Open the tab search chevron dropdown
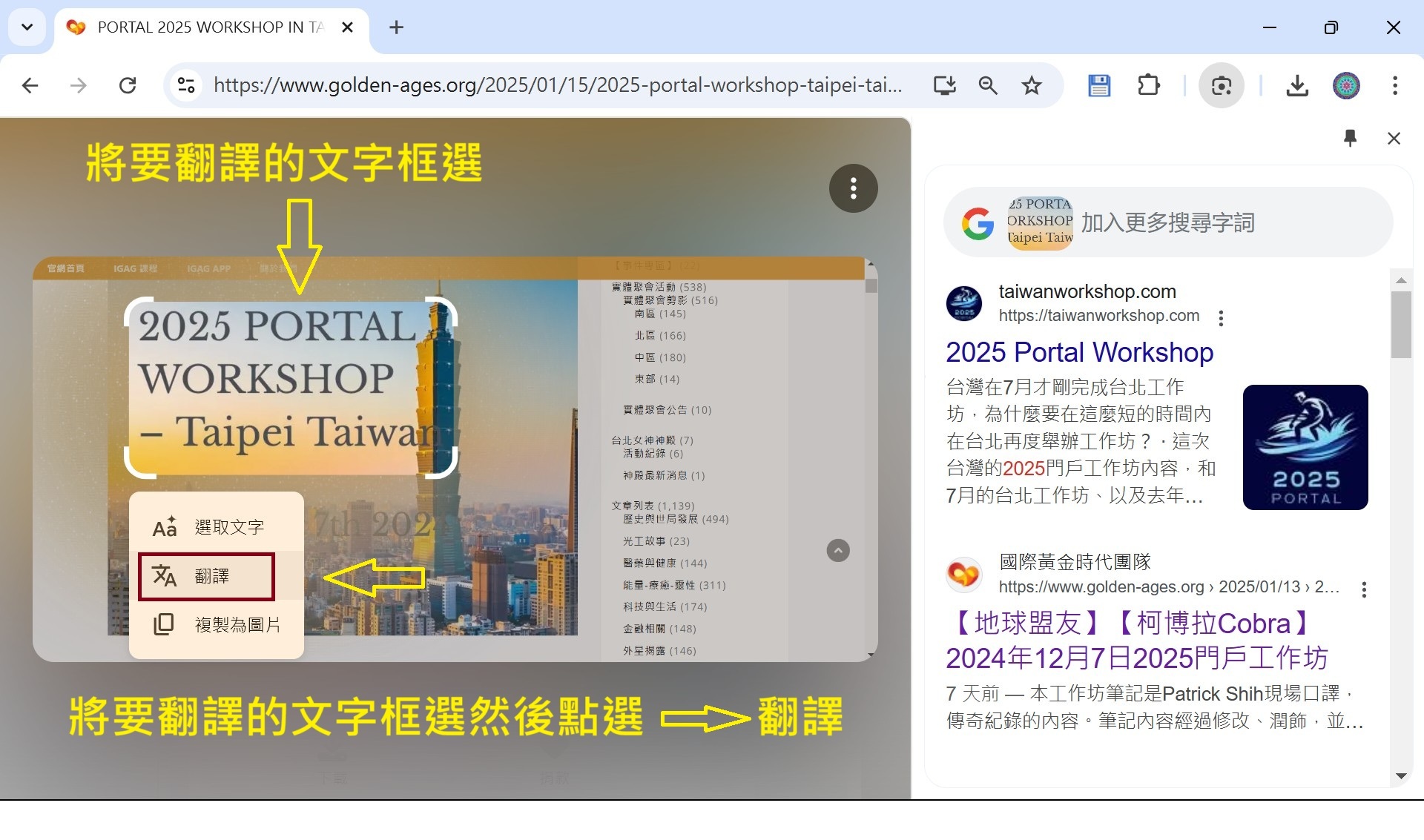Image resolution: width=1424 pixels, height=840 pixels. click(x=27, y=27)
